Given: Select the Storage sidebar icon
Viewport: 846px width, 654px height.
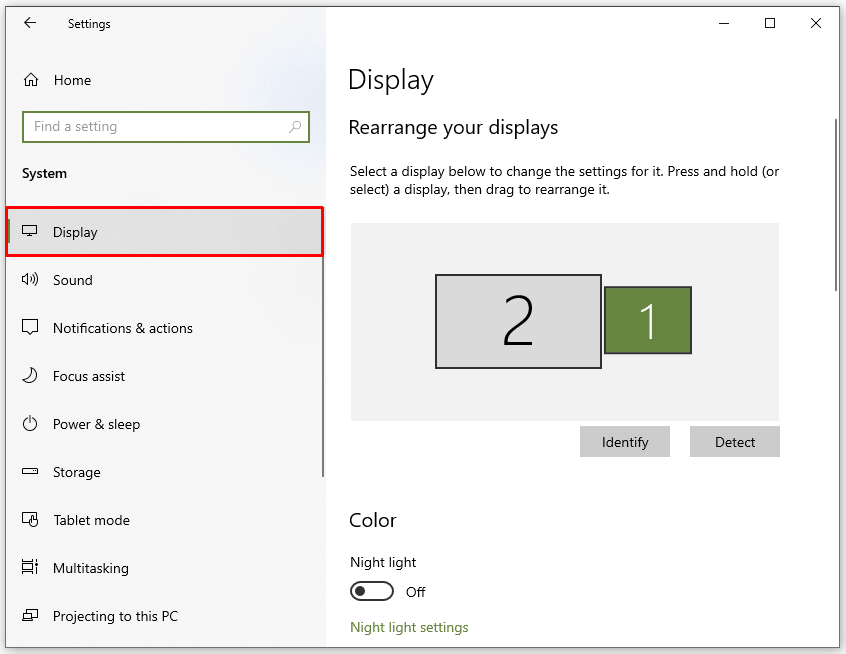Looking at the screenshot, I should point(31,472).
